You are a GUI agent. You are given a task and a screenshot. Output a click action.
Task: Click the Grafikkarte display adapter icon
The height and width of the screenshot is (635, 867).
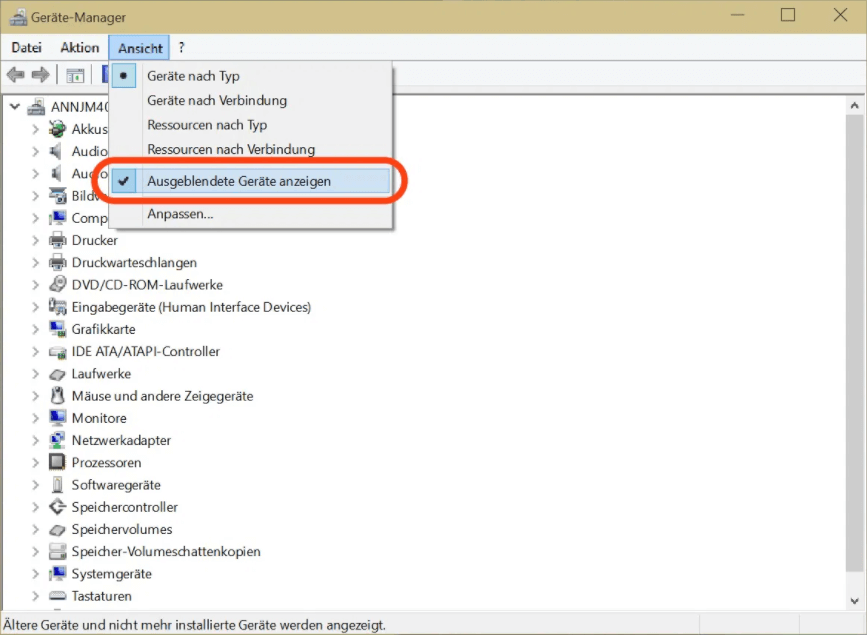59,329
